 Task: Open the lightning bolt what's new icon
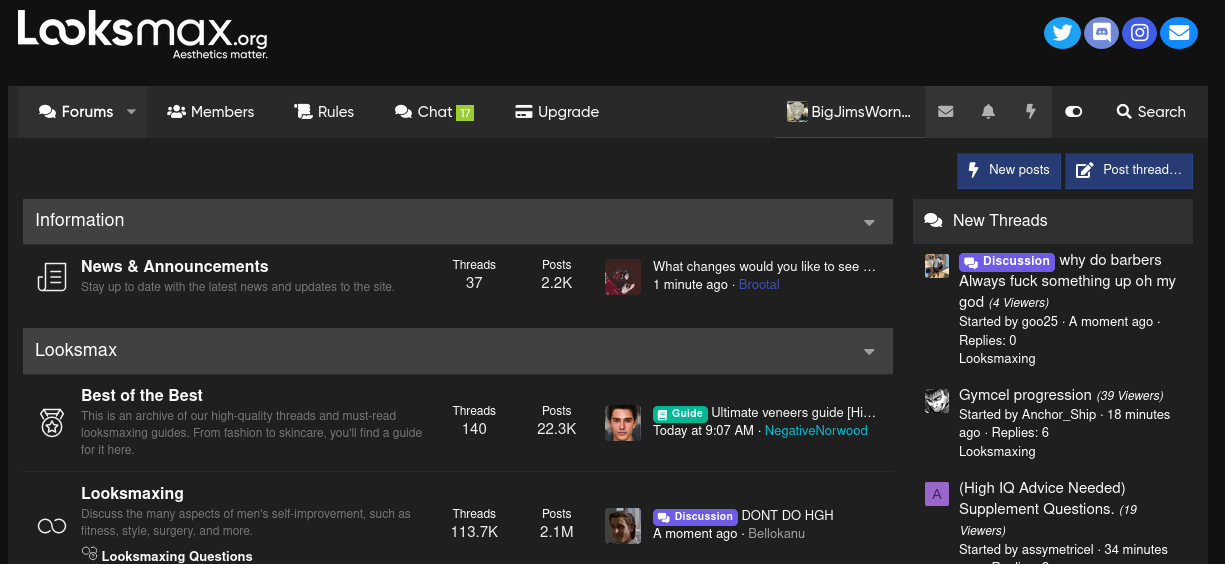(1030, 112)
